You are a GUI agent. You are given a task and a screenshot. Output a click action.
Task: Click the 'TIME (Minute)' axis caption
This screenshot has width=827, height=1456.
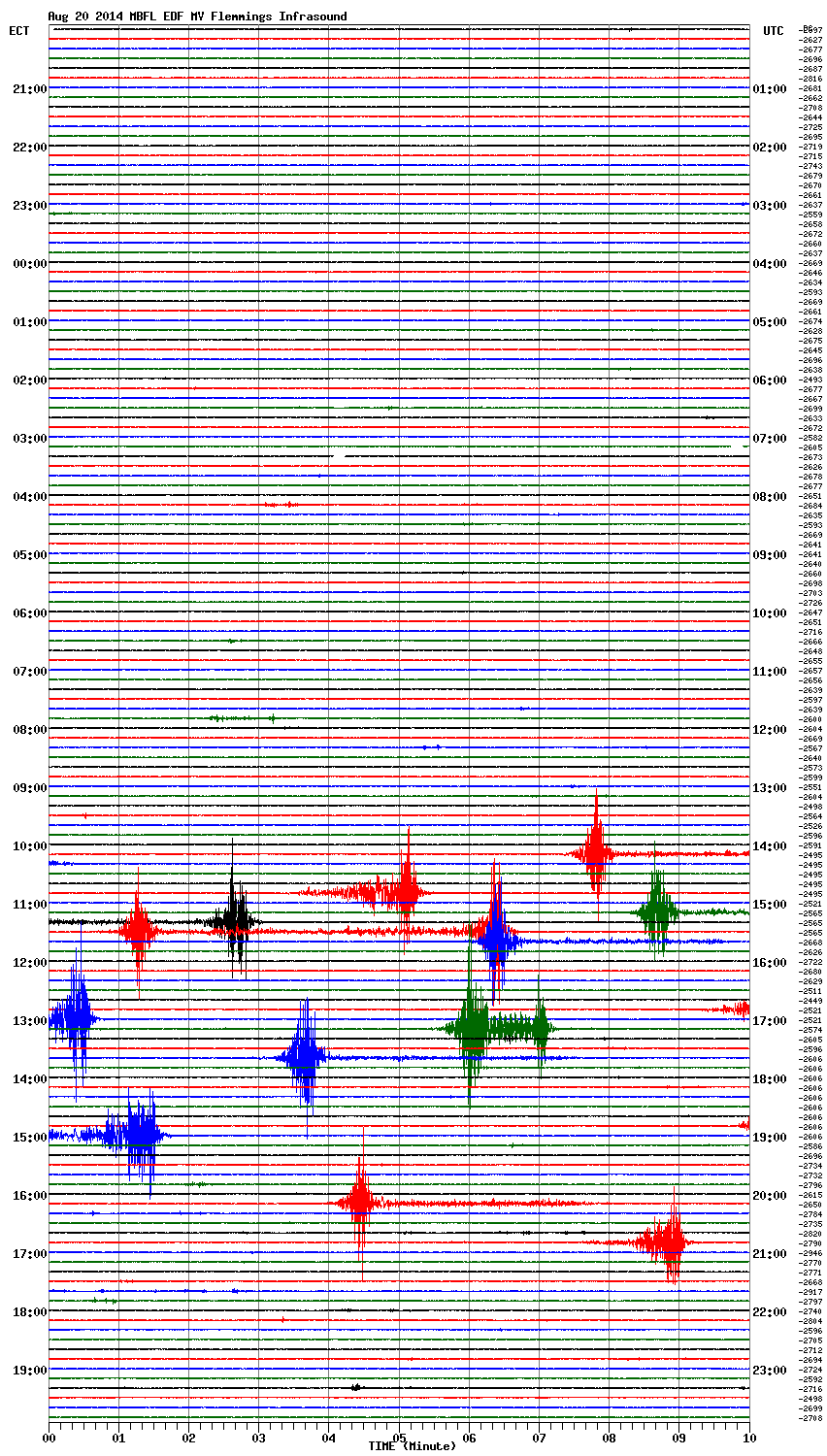(412, 1446)
